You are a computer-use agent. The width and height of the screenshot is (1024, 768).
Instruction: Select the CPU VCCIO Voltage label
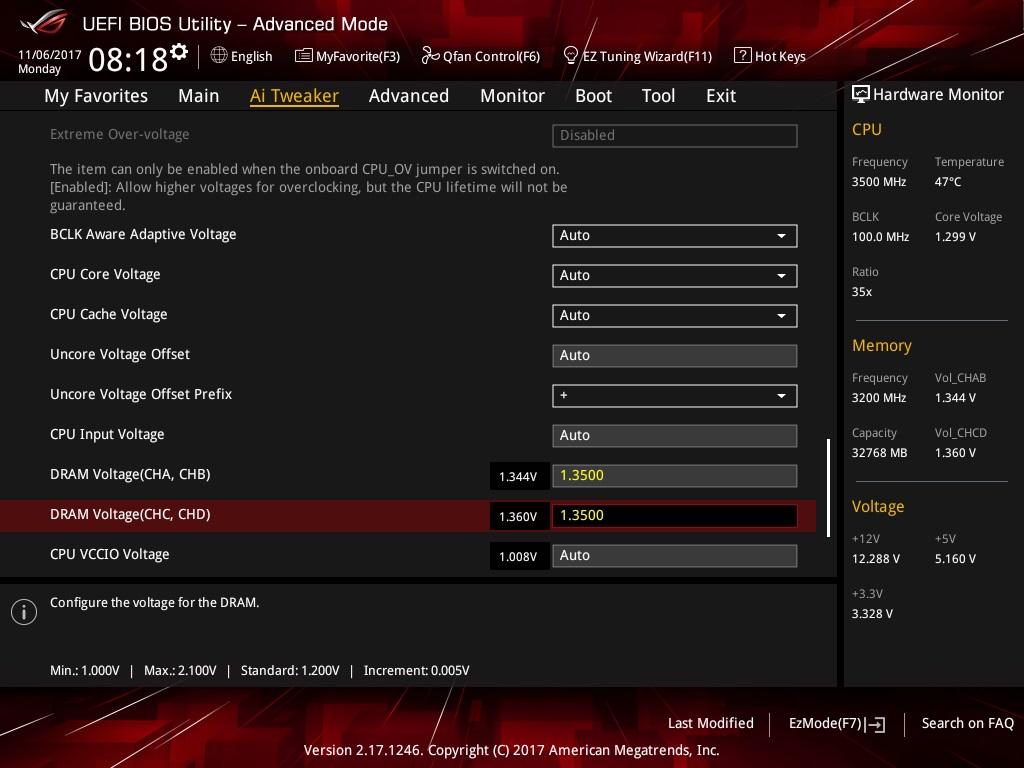point(110,554)
